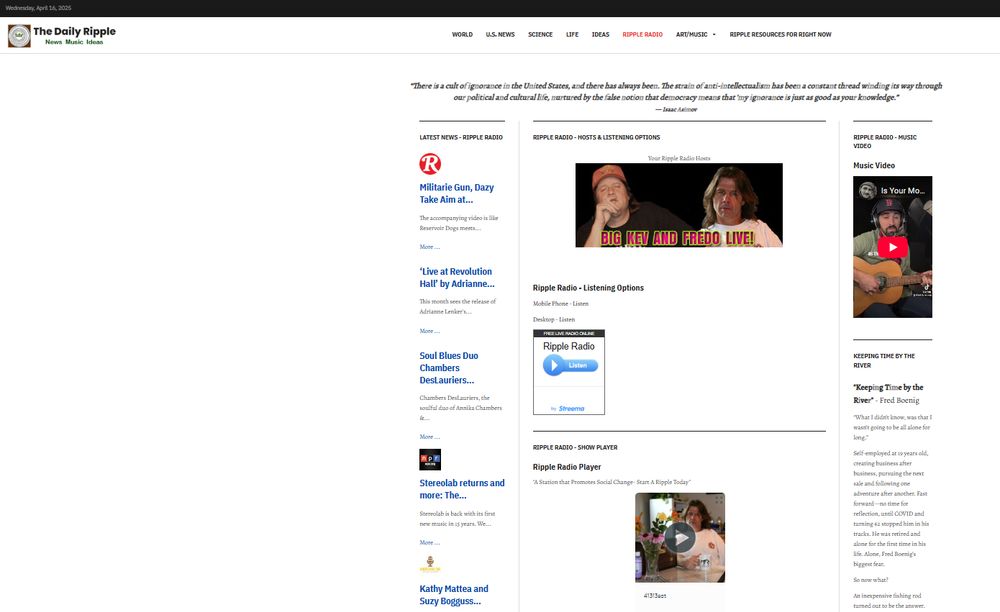Select the Ideas menu item

pos(600,34)
